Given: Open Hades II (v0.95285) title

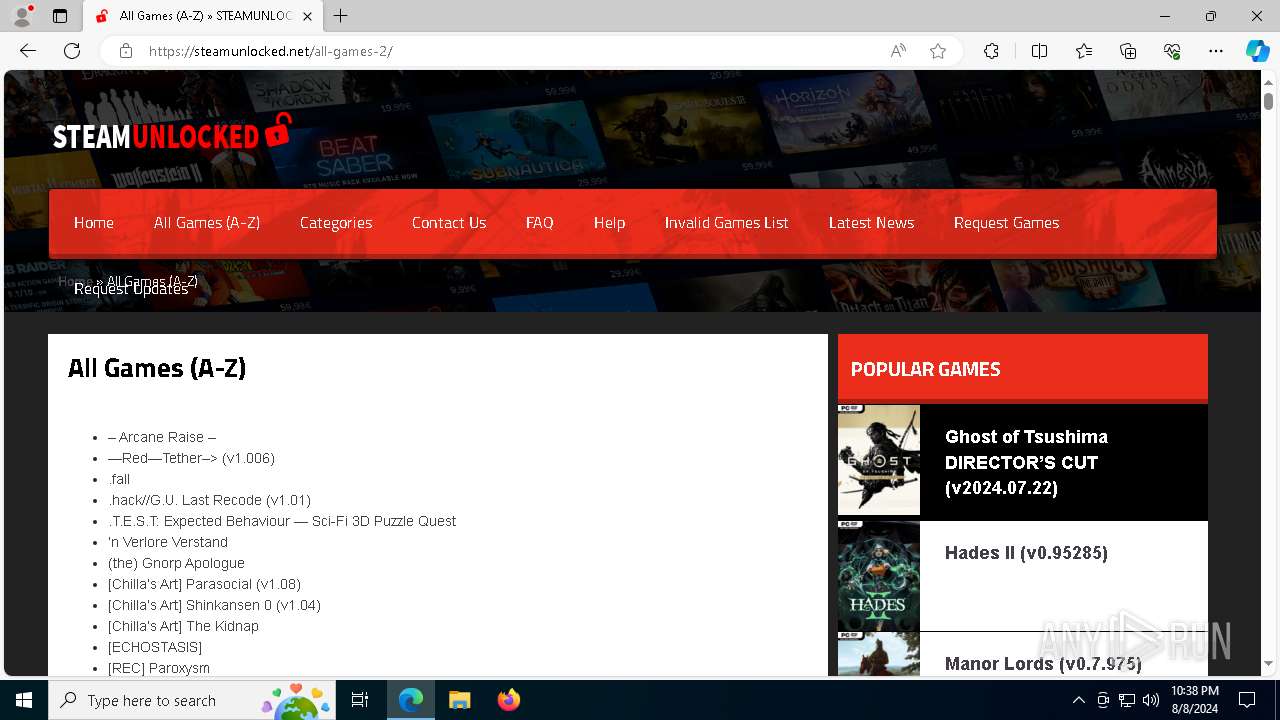Looking at the screenshot, I should pyautogui.click(x=1026, y=553).
